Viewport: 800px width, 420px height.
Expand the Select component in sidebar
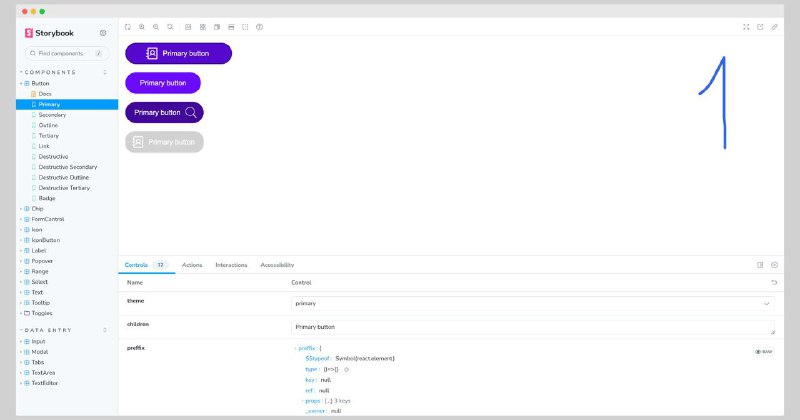pyautogui.click(x=39, y=282)
